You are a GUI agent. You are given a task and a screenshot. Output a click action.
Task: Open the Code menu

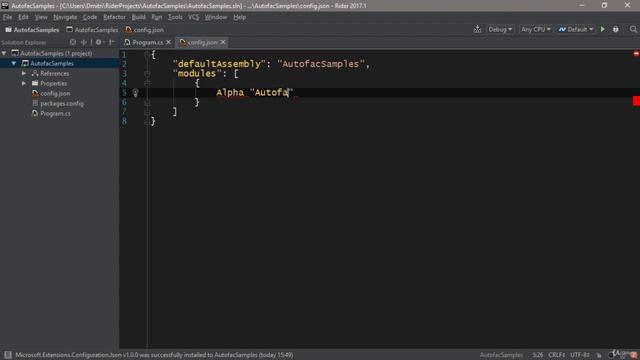coord(90,17)
